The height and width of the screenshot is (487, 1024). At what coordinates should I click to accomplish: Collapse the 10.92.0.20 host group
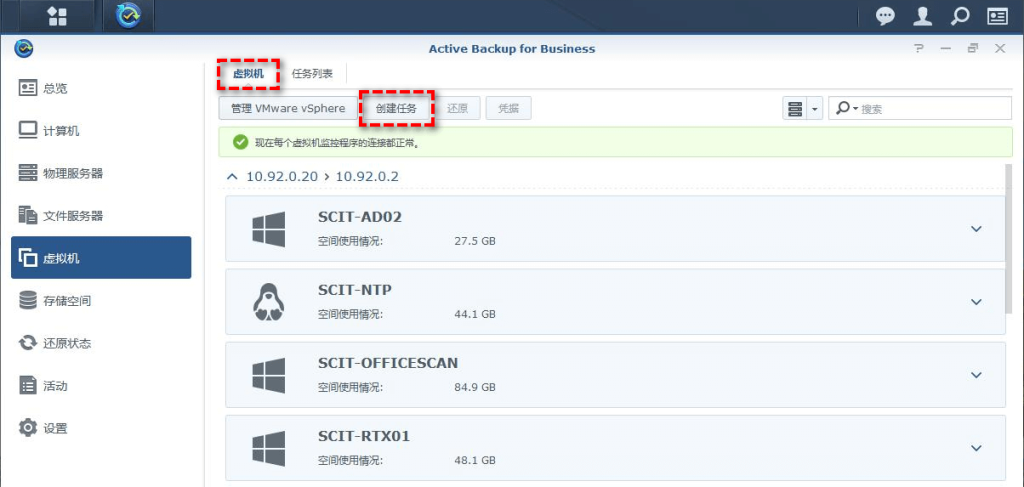coord(231,176)
